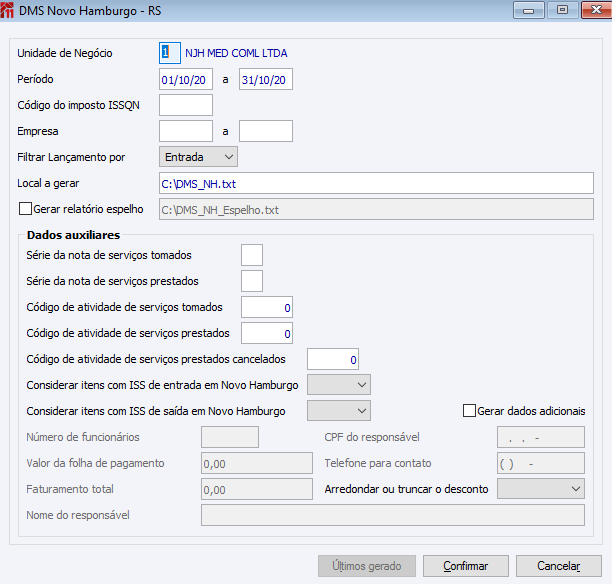
Task: Click the Telefone para contato field
Action: click(541, 463)
